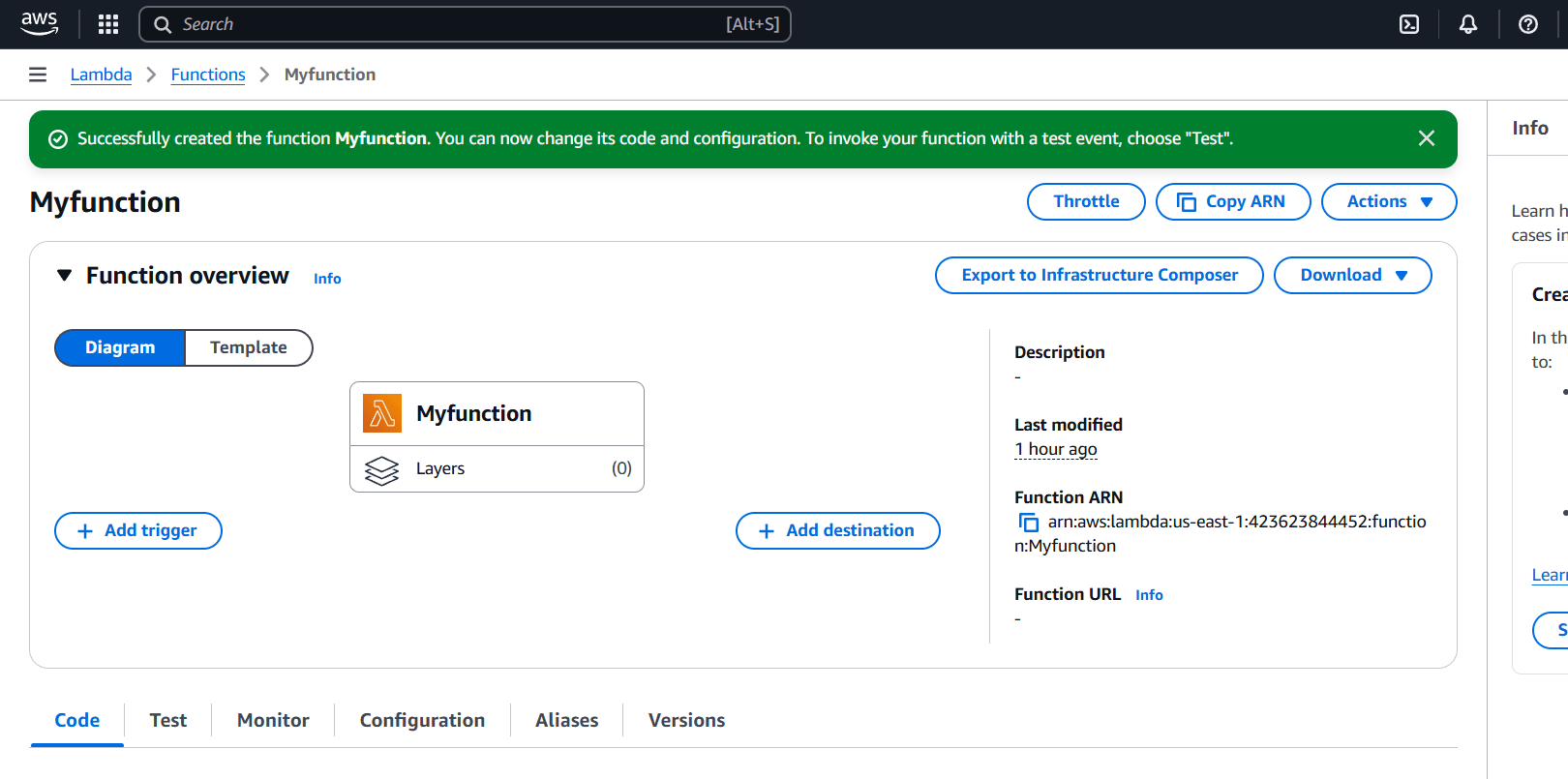Go to Functions breadcrumb link

tap(208, 75)
